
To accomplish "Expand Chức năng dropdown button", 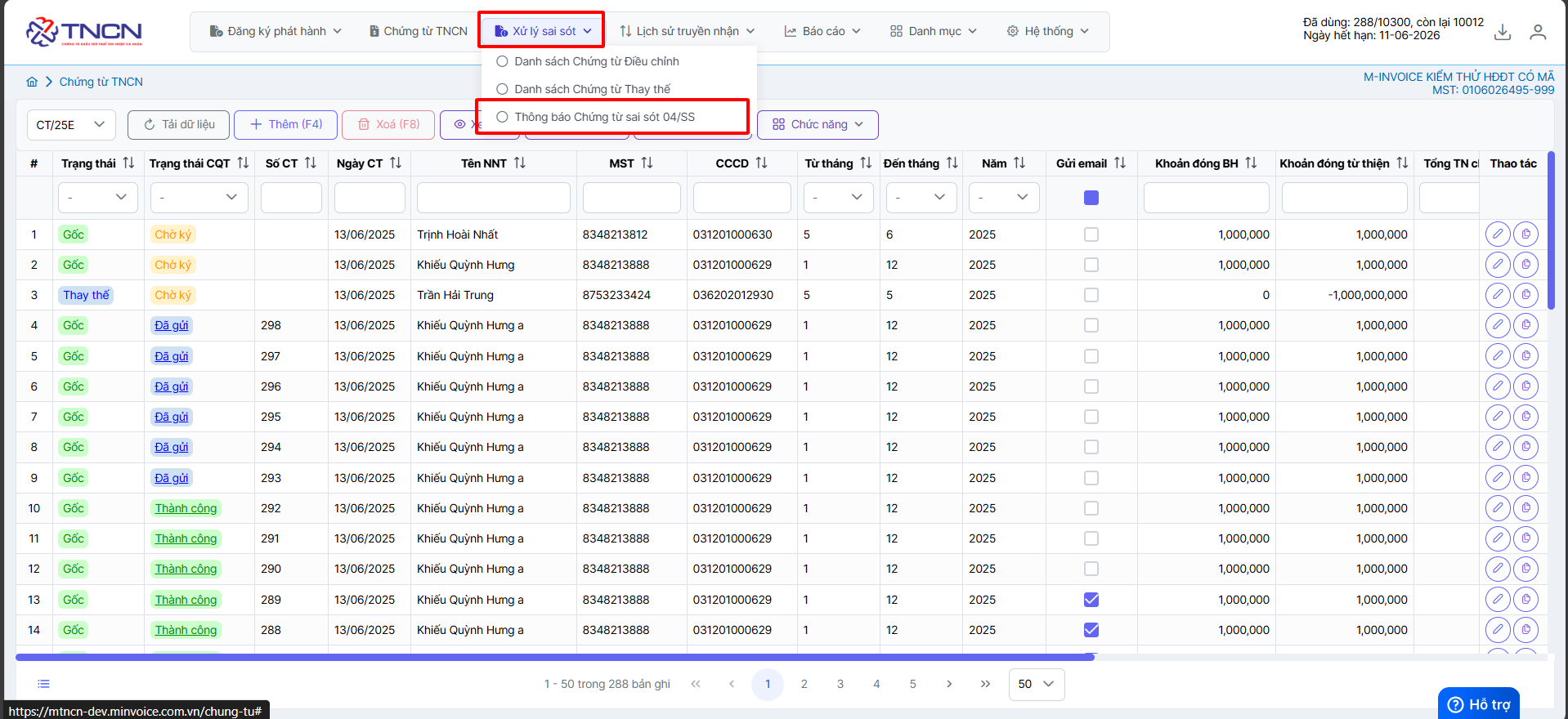I will [x=818, y=125].
